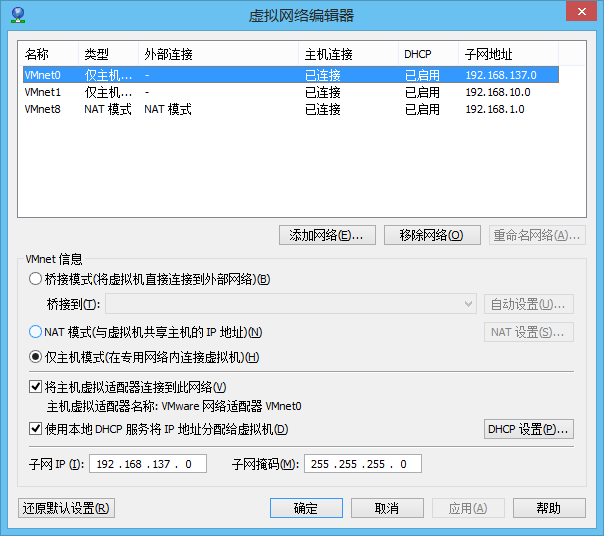The width and height of the screenshot is (604, 536).
Task: Click the Virtual Network Editor title bar icon
Action: pos(18,15)
